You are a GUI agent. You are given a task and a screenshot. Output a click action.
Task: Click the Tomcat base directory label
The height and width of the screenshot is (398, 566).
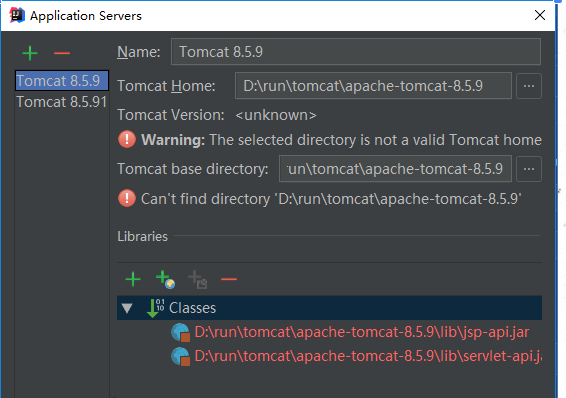pos(193,169)
